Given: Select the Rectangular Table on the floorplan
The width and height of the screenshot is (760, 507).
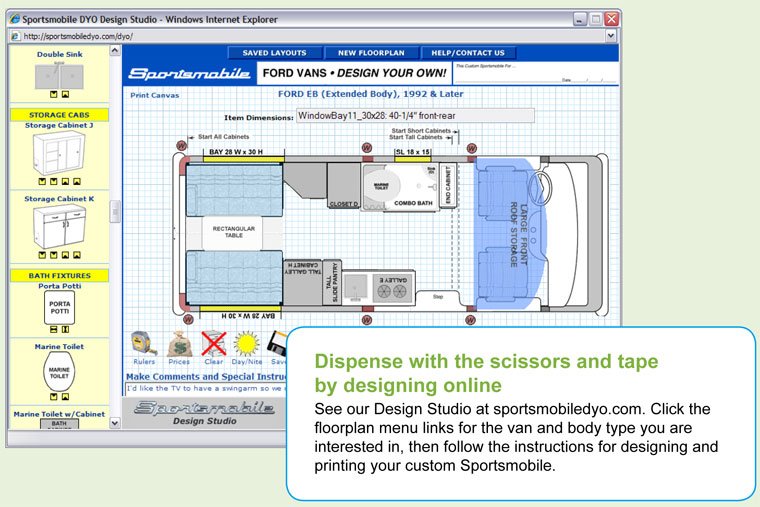Looking at the screenshot, I should coord(232,233).
